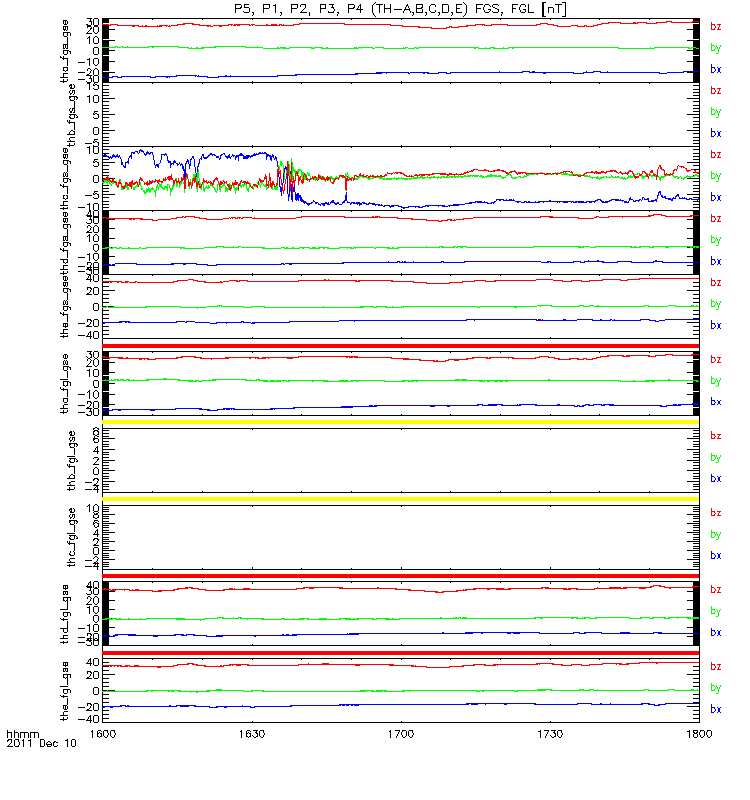Click the 1800 time tick label
Viewport: 750px width, 800px height.
pyautogui.click(x=699, y=734)
